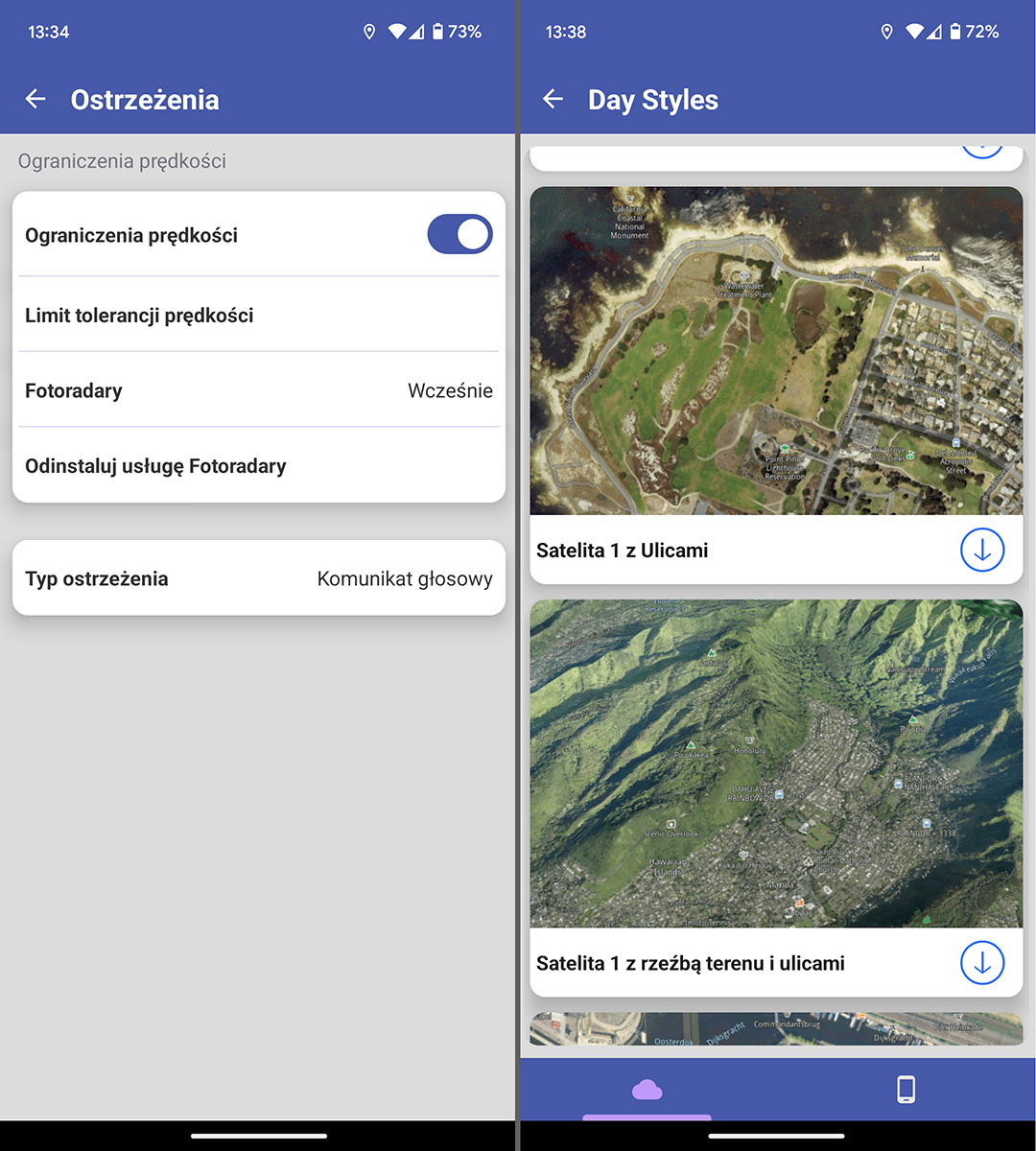Change Typ ostrzeżenia Komunikat głosowy value
The image size is (1036, 1151).
404,578
